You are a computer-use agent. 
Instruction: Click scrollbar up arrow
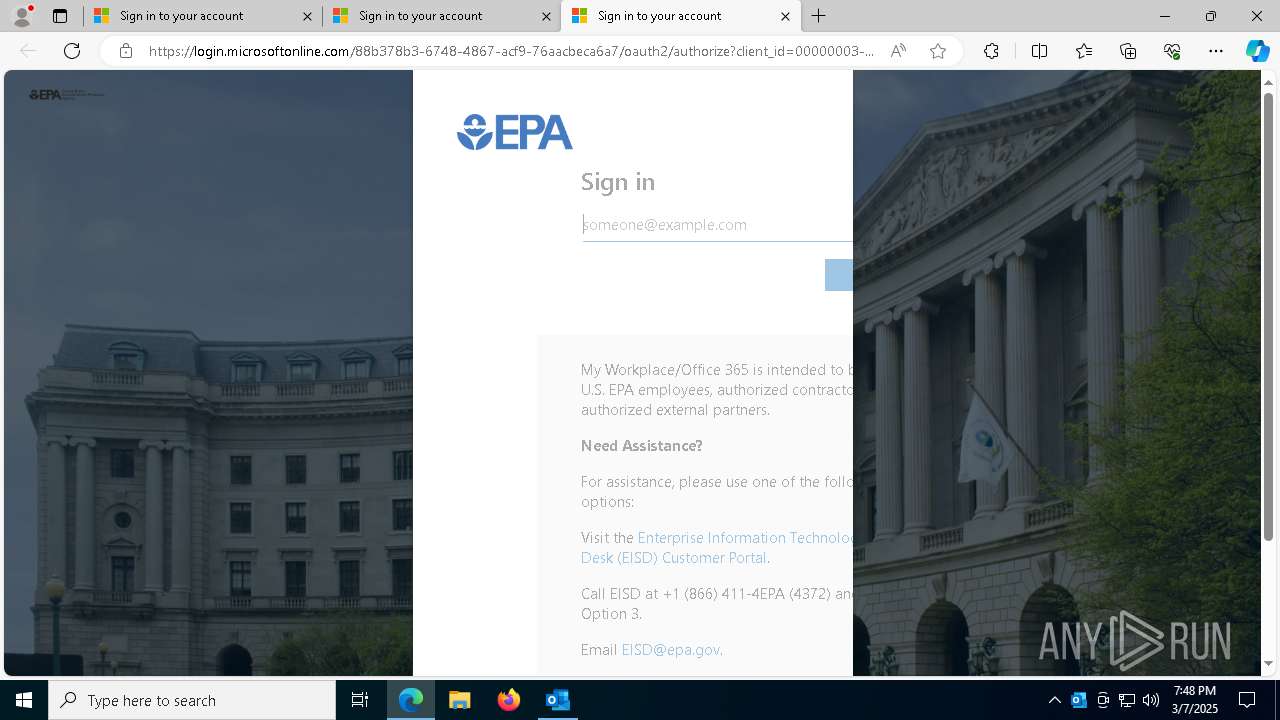point(1268,81)
